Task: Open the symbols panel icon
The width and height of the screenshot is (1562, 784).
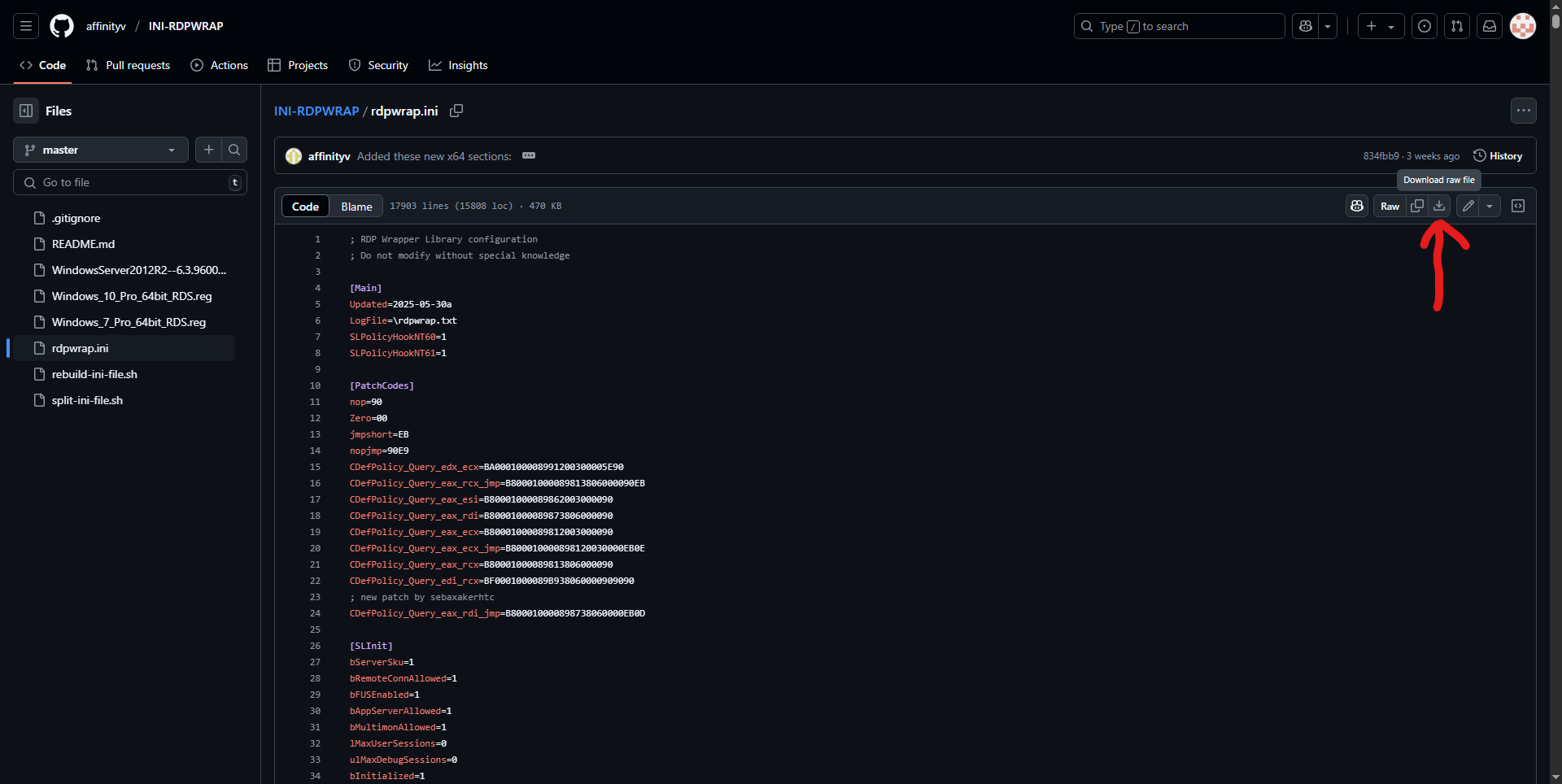Action: coord(1518,206)
